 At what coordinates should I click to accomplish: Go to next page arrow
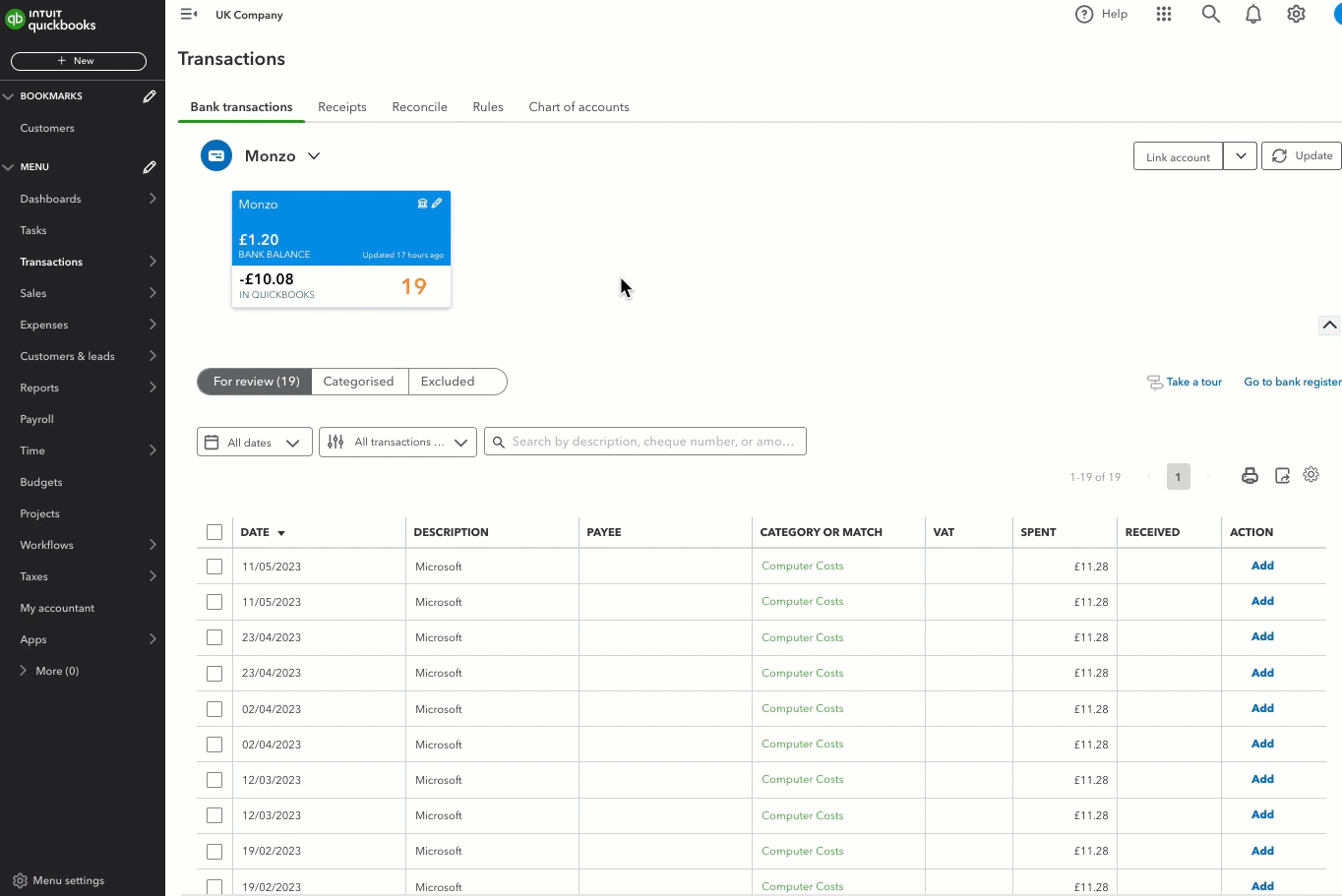[x=1208, y=477]
